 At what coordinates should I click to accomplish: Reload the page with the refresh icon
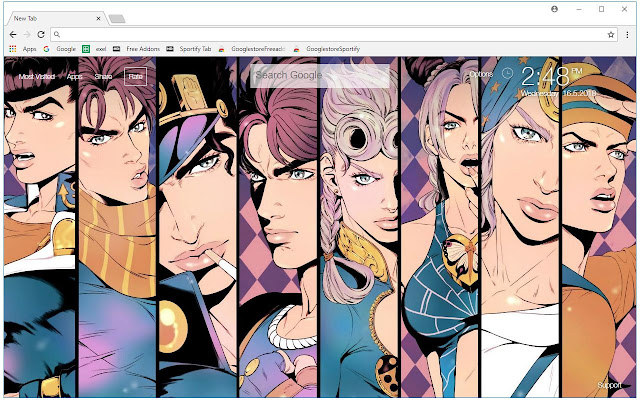click(x=41, y=35)
